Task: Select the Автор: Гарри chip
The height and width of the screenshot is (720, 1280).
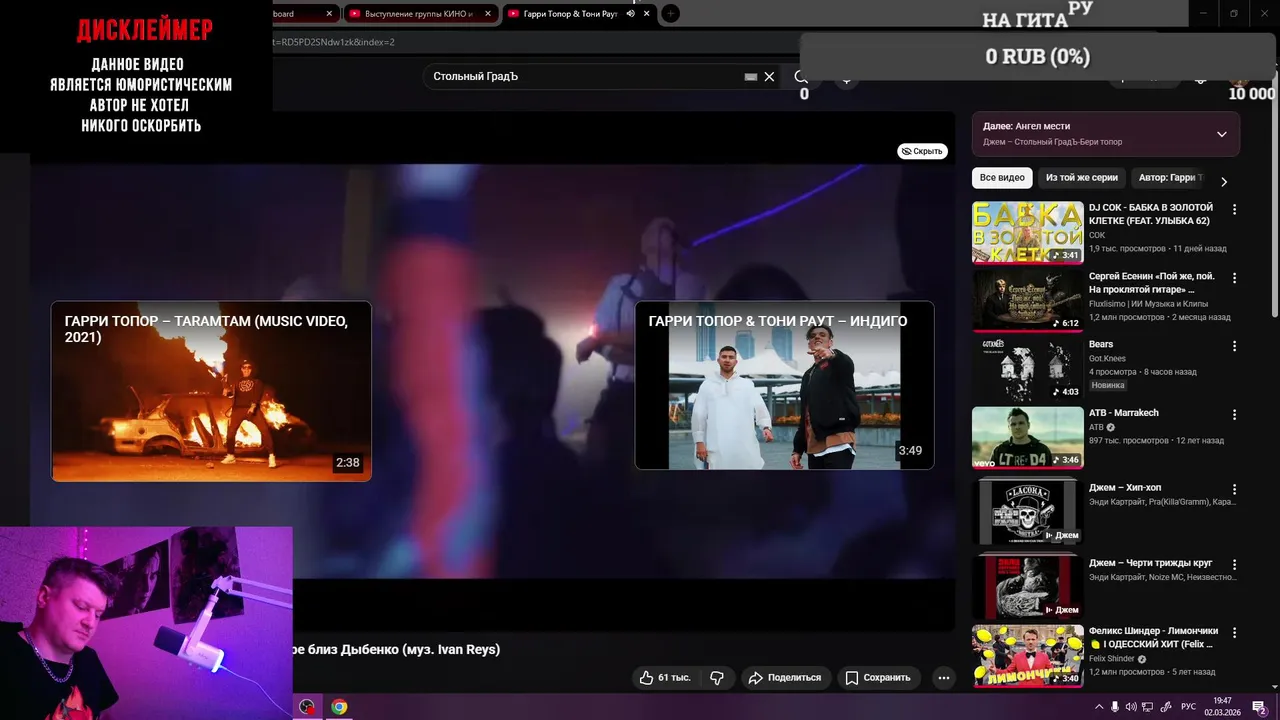Action: 1170,178
